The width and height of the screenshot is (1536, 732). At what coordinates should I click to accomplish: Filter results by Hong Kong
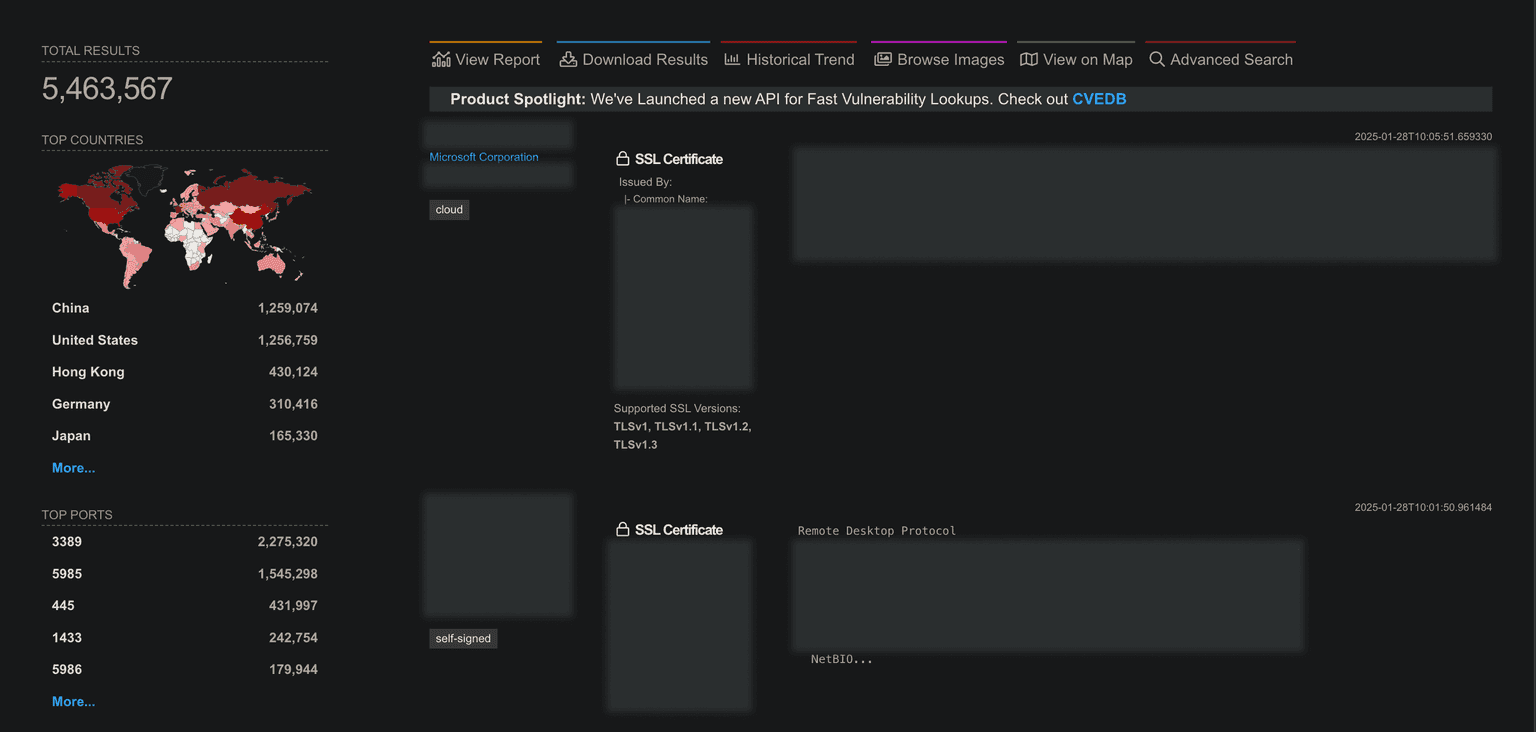[88, 372]
